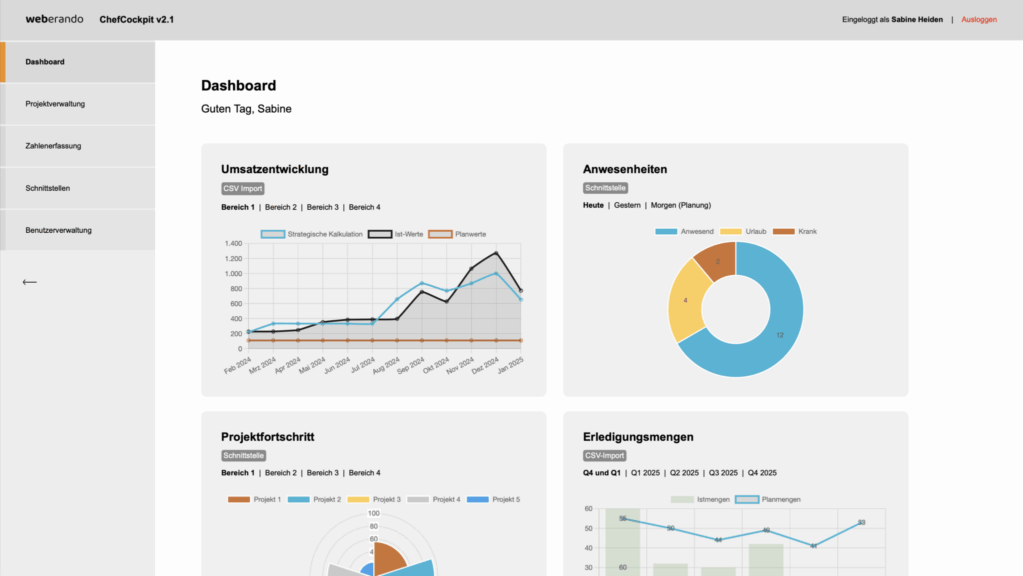The image size is (1023, 576).
Task: Switch Umsatzentwicklung to Bereich 2
Action: (281, 207)
